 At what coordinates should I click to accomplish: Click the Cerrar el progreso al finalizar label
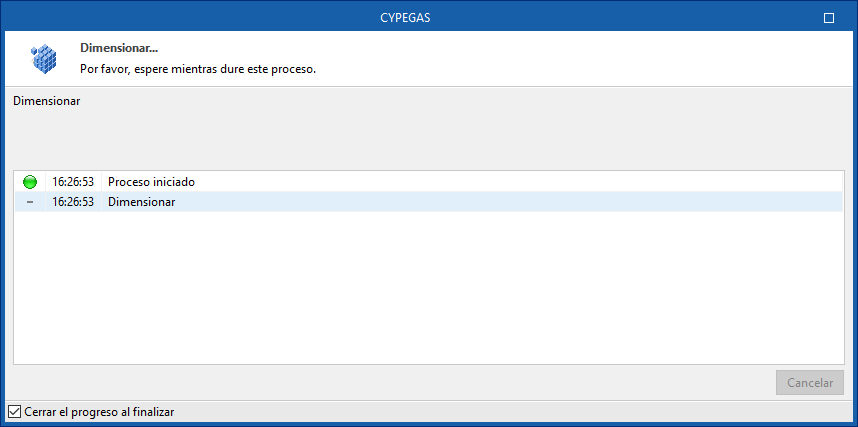coord(98,412)
